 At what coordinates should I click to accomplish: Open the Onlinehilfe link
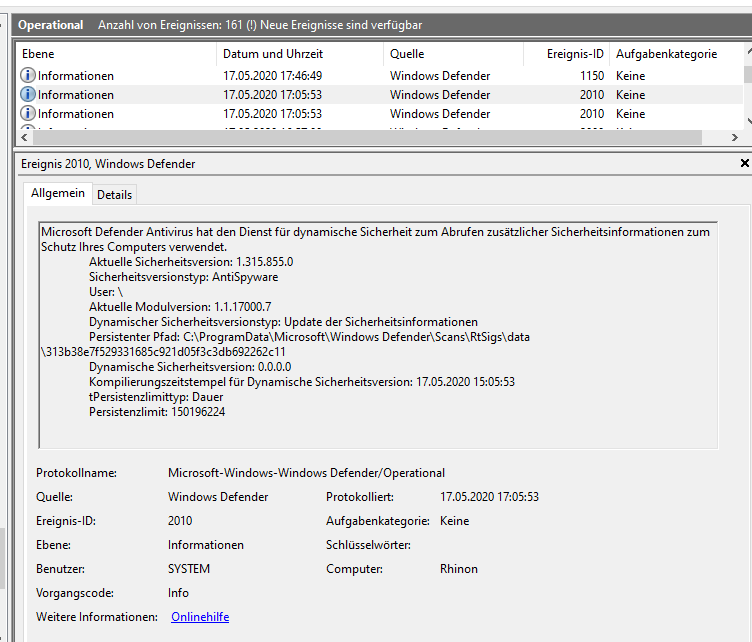click(200, 617)
